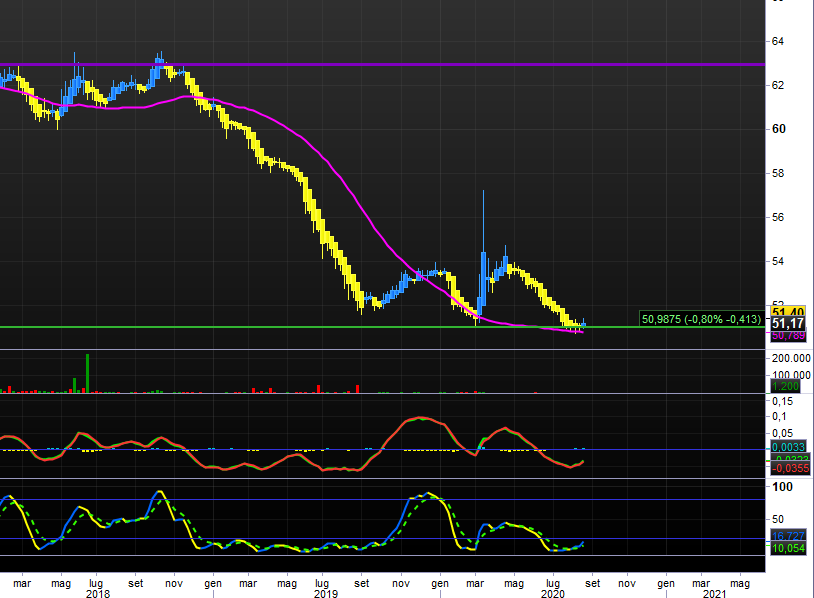
Task: Select the purple horizontal resistance line
Action: pyautogui.click(x=382, y=64)
